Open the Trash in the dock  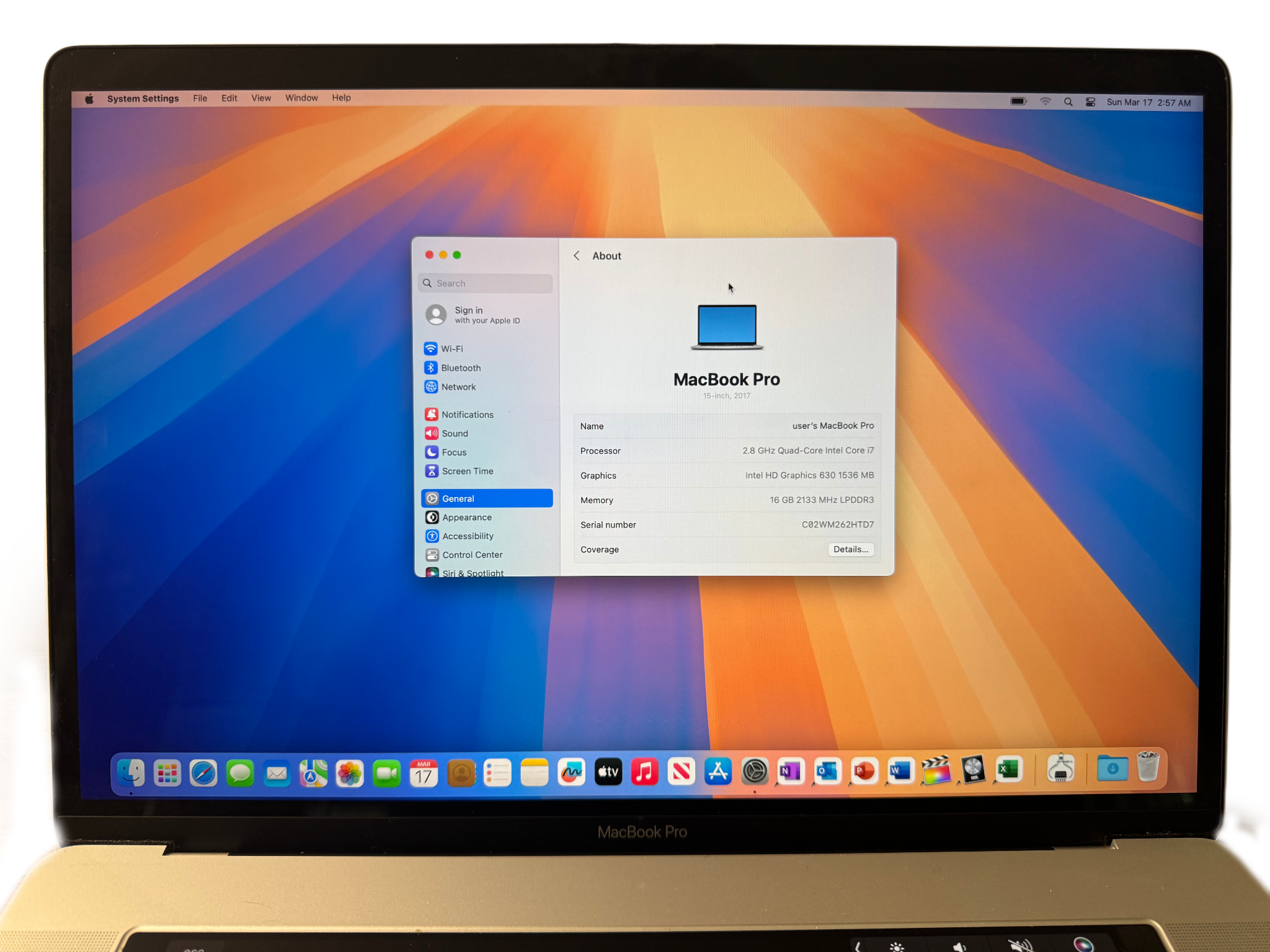(x=1148, y=767)
